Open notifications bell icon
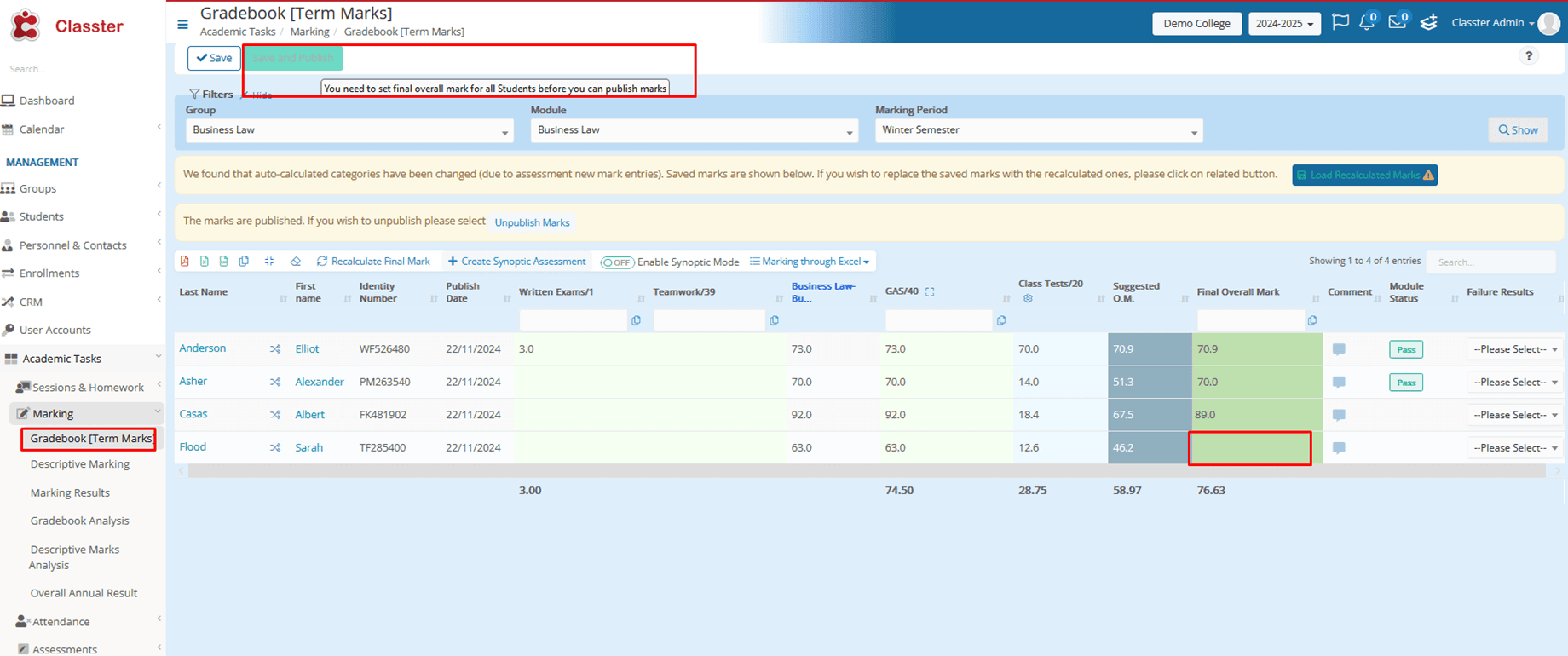The width and height of the screenshot is (1568, 656). click(1368, 22)
